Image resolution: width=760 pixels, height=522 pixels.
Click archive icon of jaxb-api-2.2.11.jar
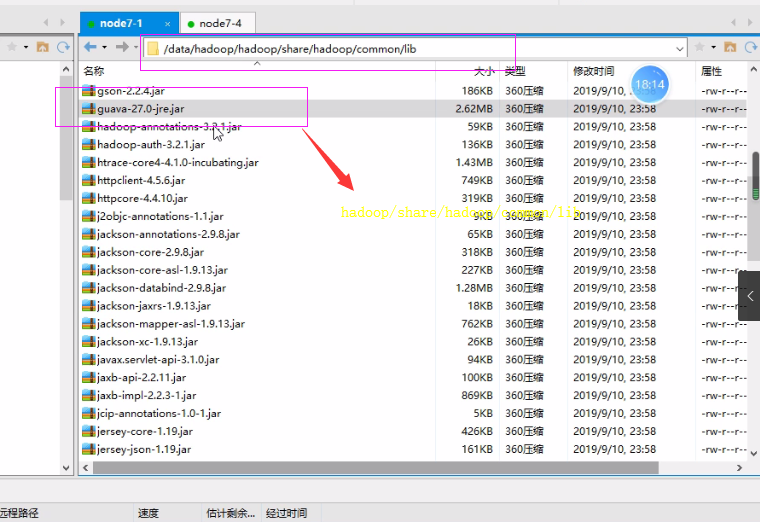click(89, 378)
